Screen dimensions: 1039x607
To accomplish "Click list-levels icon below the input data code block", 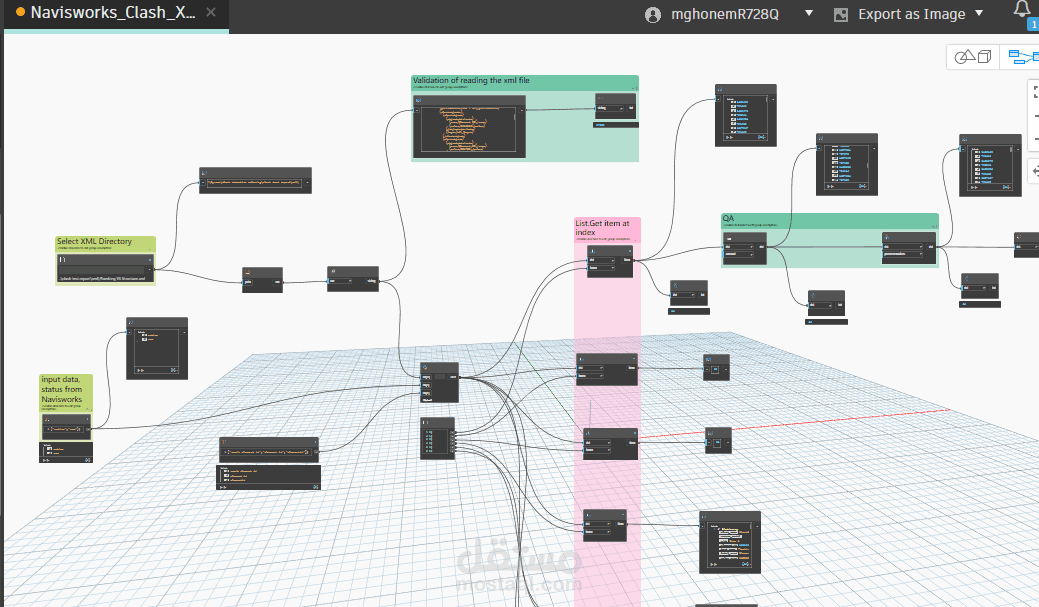I will point(46,459).
